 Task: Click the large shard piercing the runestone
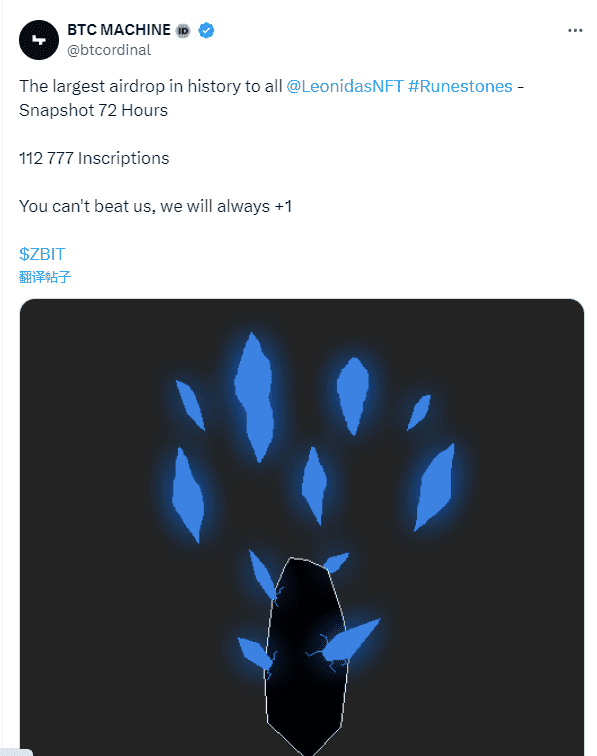click(345, 644)
